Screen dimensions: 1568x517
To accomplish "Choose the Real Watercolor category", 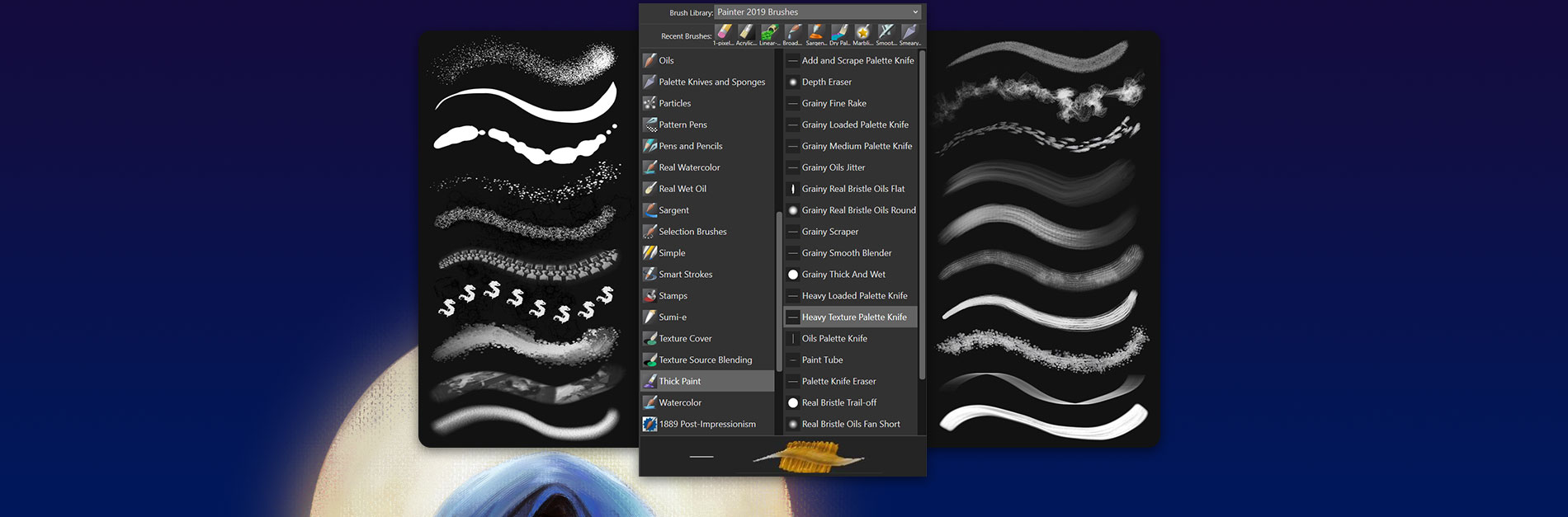I will coord(689,167).
